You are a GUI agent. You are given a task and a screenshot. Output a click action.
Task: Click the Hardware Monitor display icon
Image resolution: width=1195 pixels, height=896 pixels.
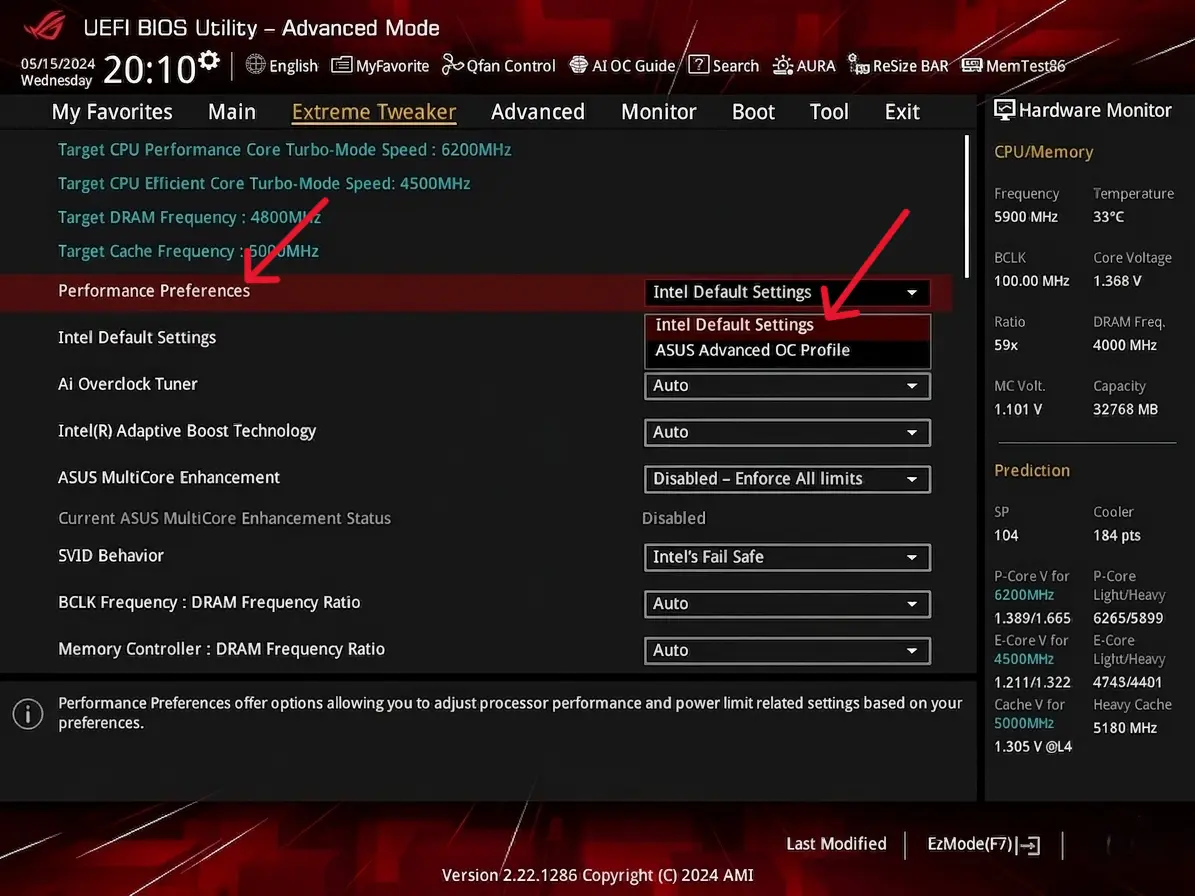1004,110
